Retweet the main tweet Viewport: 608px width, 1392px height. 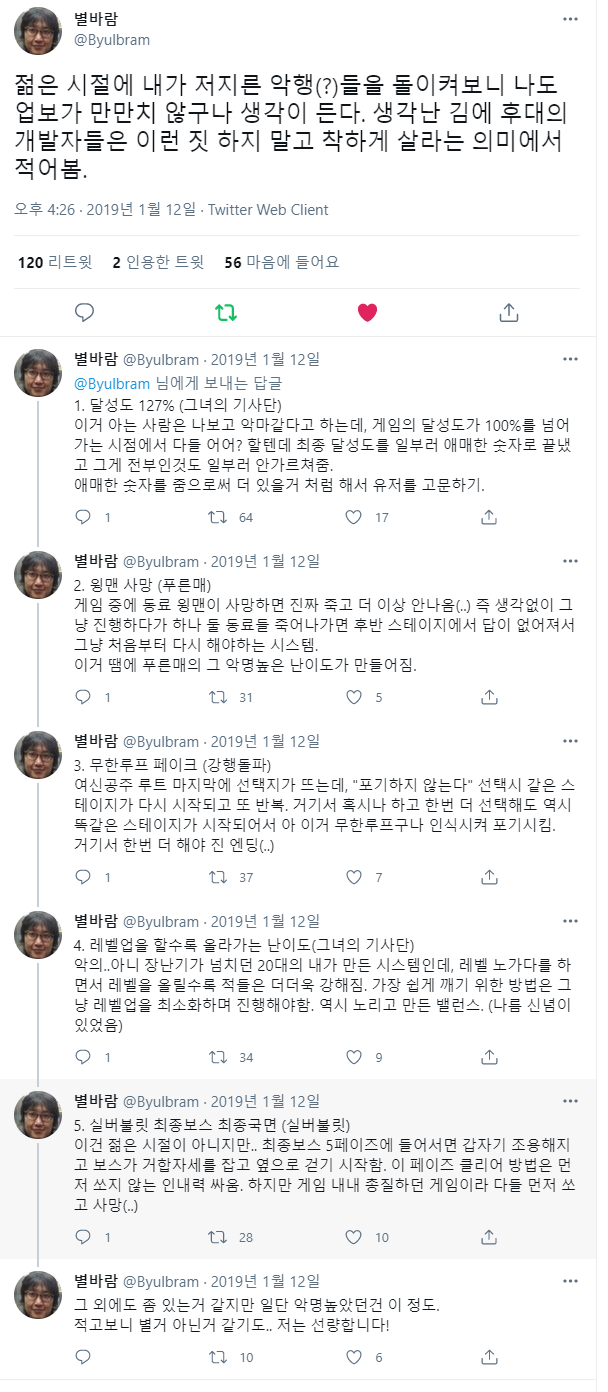(x=226, y=313)
